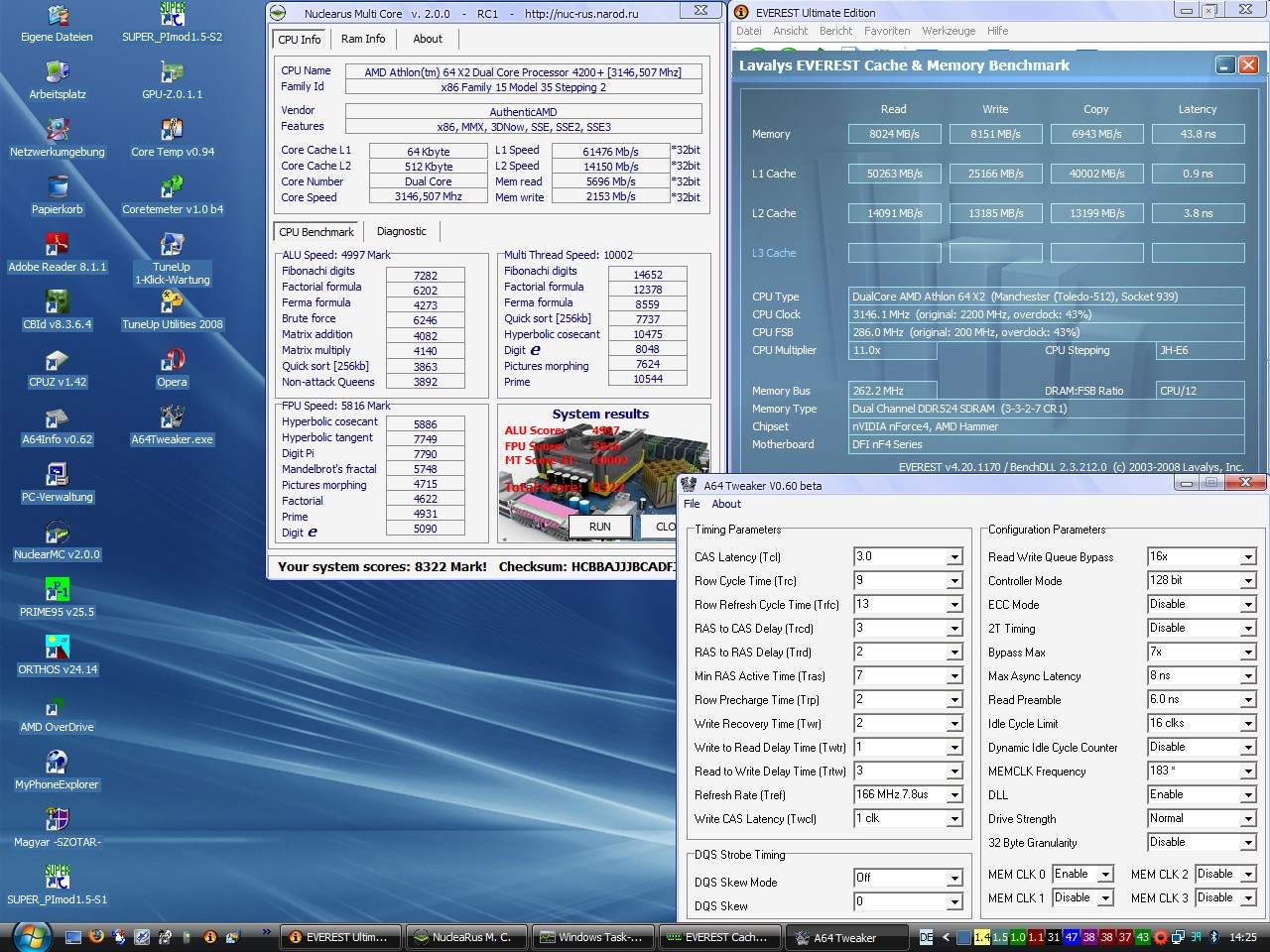
Task: Run the Nuclearus benchmark with RUN button
Action: 599,527
